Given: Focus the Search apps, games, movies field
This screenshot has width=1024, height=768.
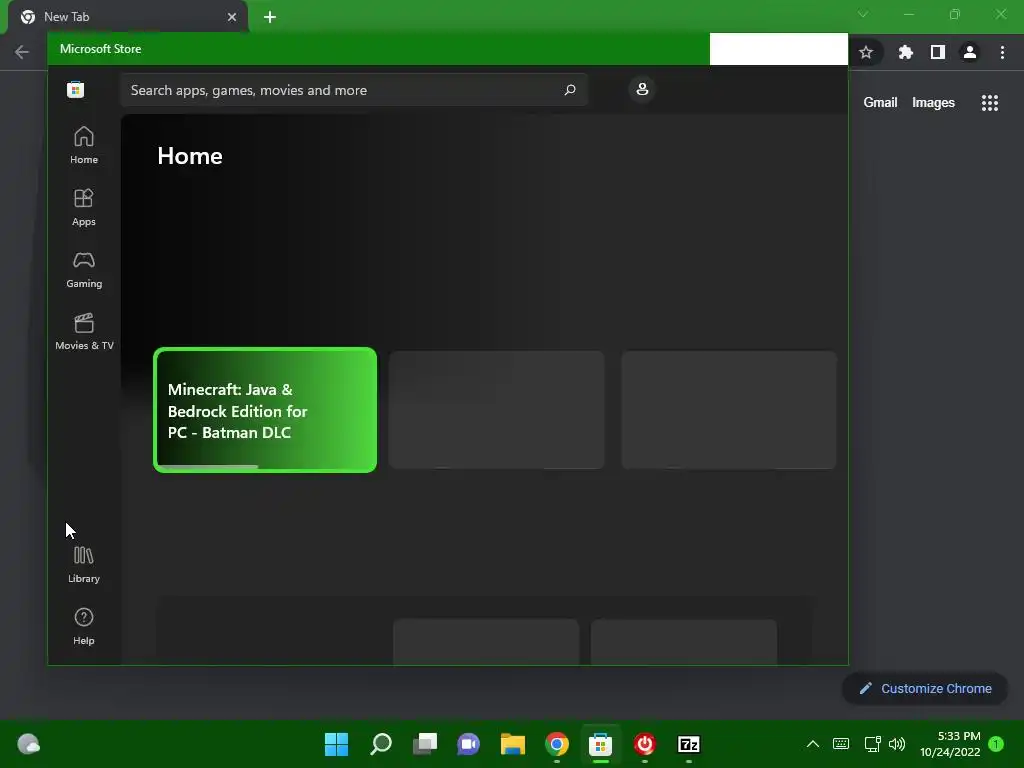Looking at the screenshot, I should point(354,90).
